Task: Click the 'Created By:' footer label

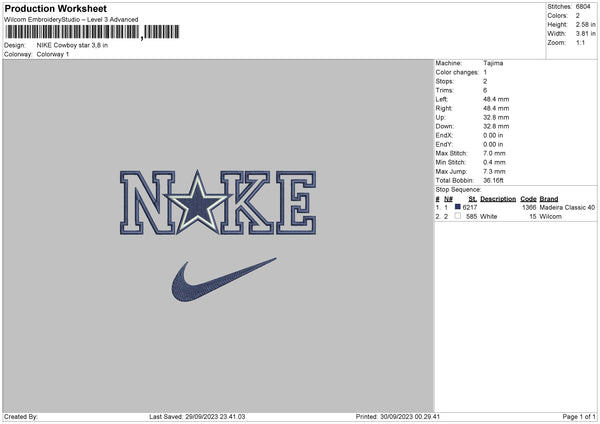Action: (x=21, y=417)
